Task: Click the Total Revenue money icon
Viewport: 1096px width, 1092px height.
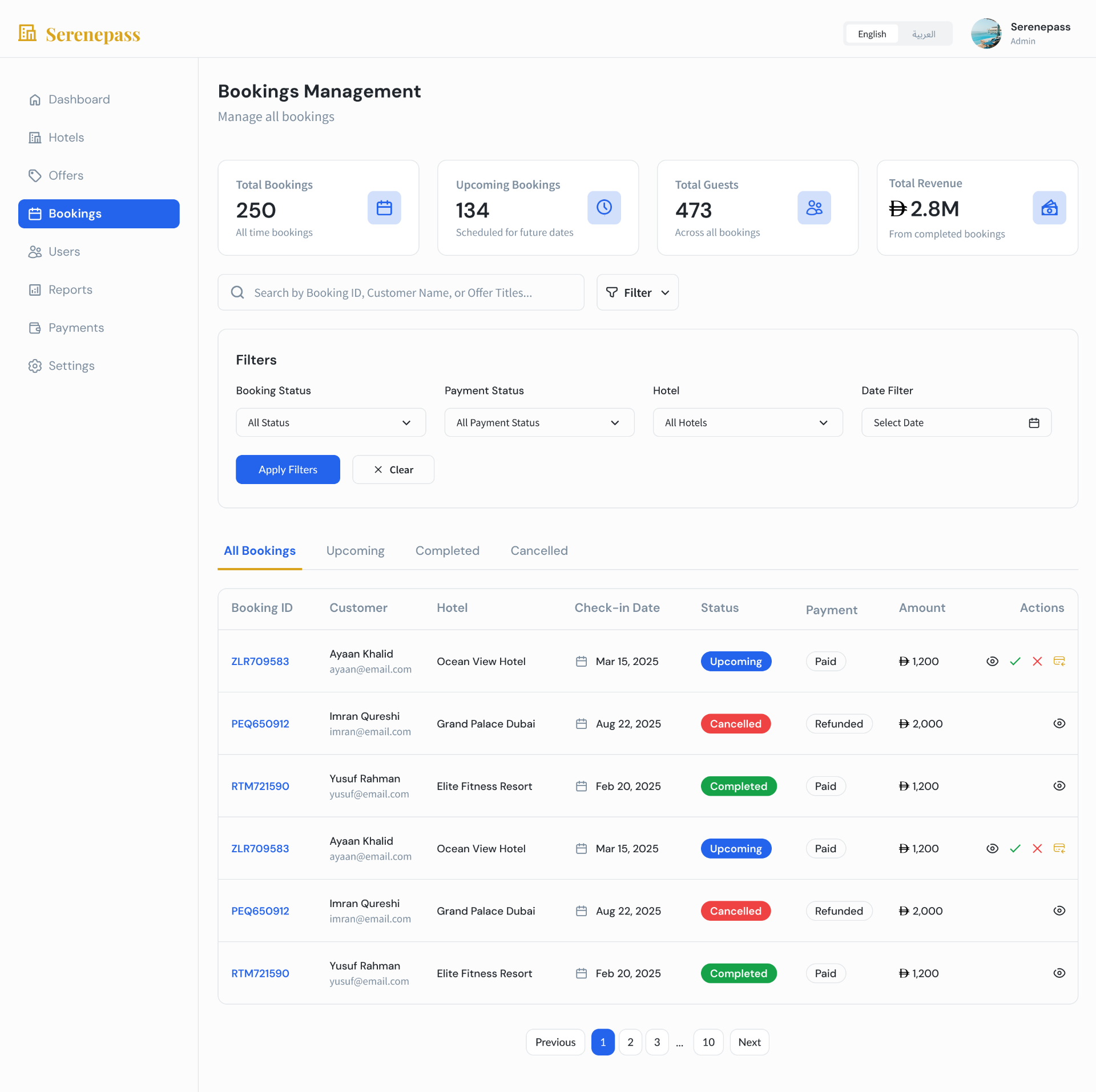Action: click(x=1049, y=208)
